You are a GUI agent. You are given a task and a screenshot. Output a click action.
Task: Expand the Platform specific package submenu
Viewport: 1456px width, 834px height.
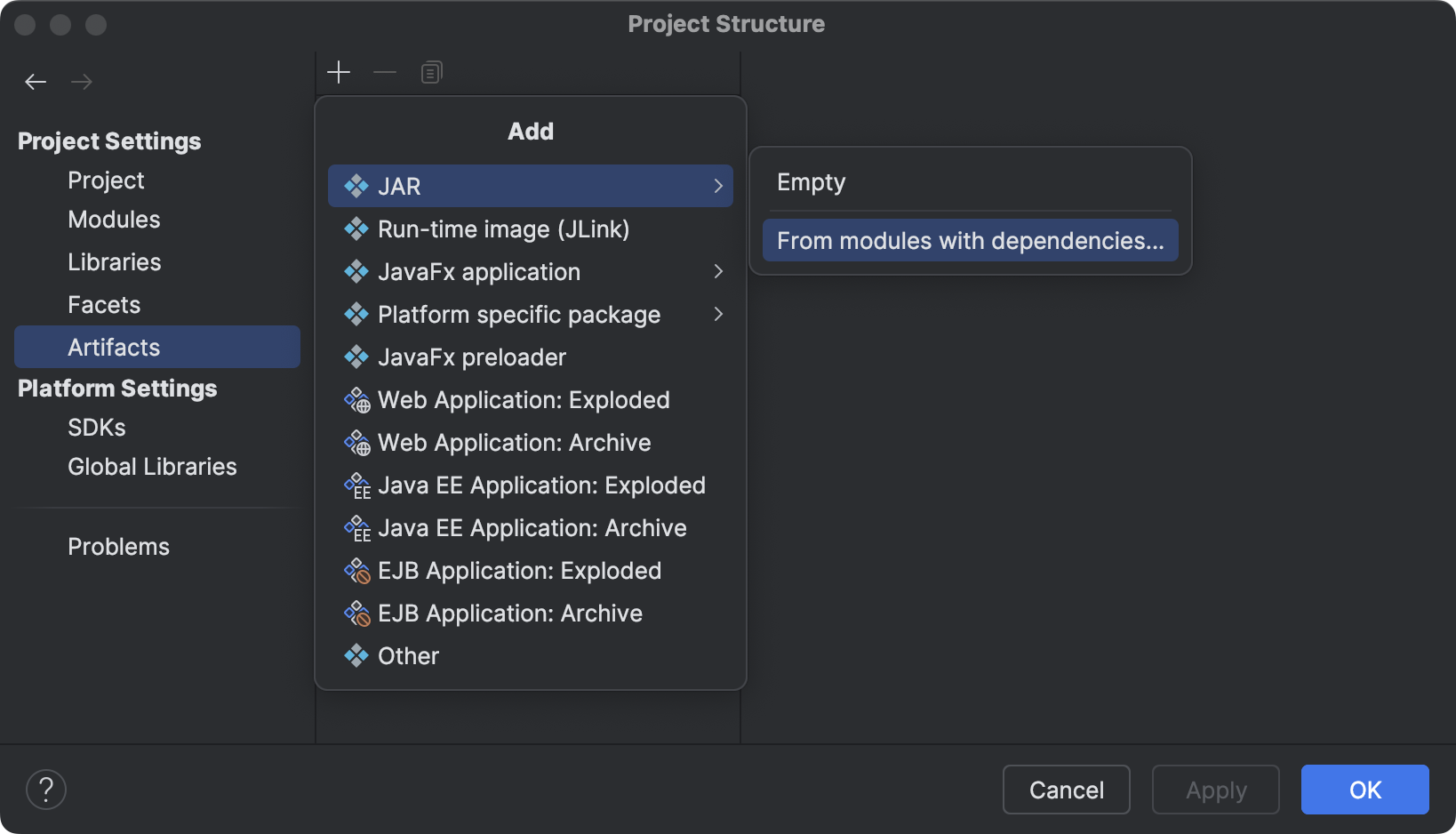click(x=718, y=314)
